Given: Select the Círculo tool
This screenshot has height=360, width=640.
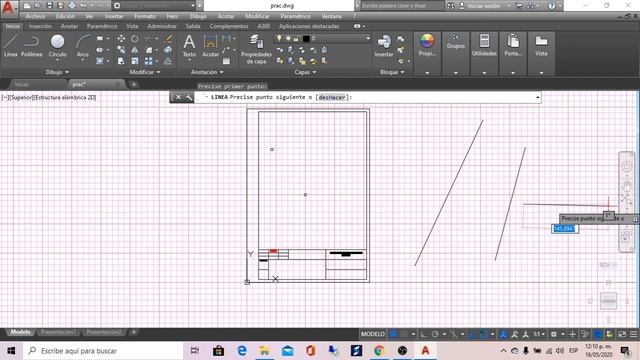Looking at the screenshot, I should point(58,46).
